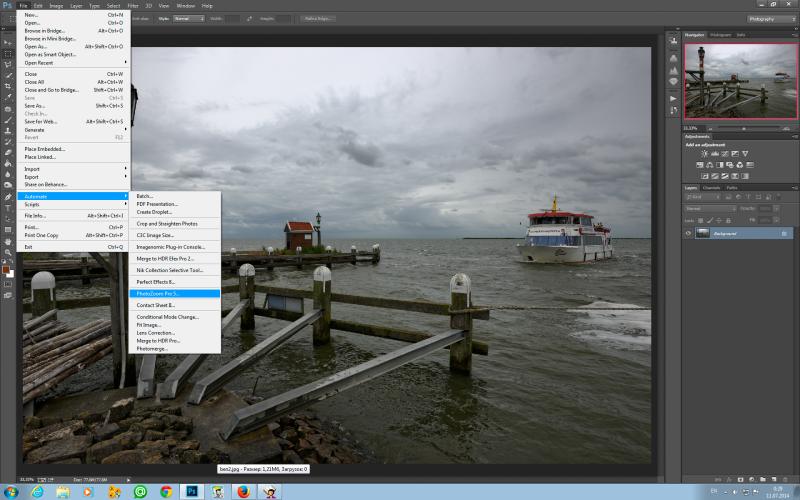Add a Curves adjustment
Viewport: 800px width, 500px height.
(725, 154)
